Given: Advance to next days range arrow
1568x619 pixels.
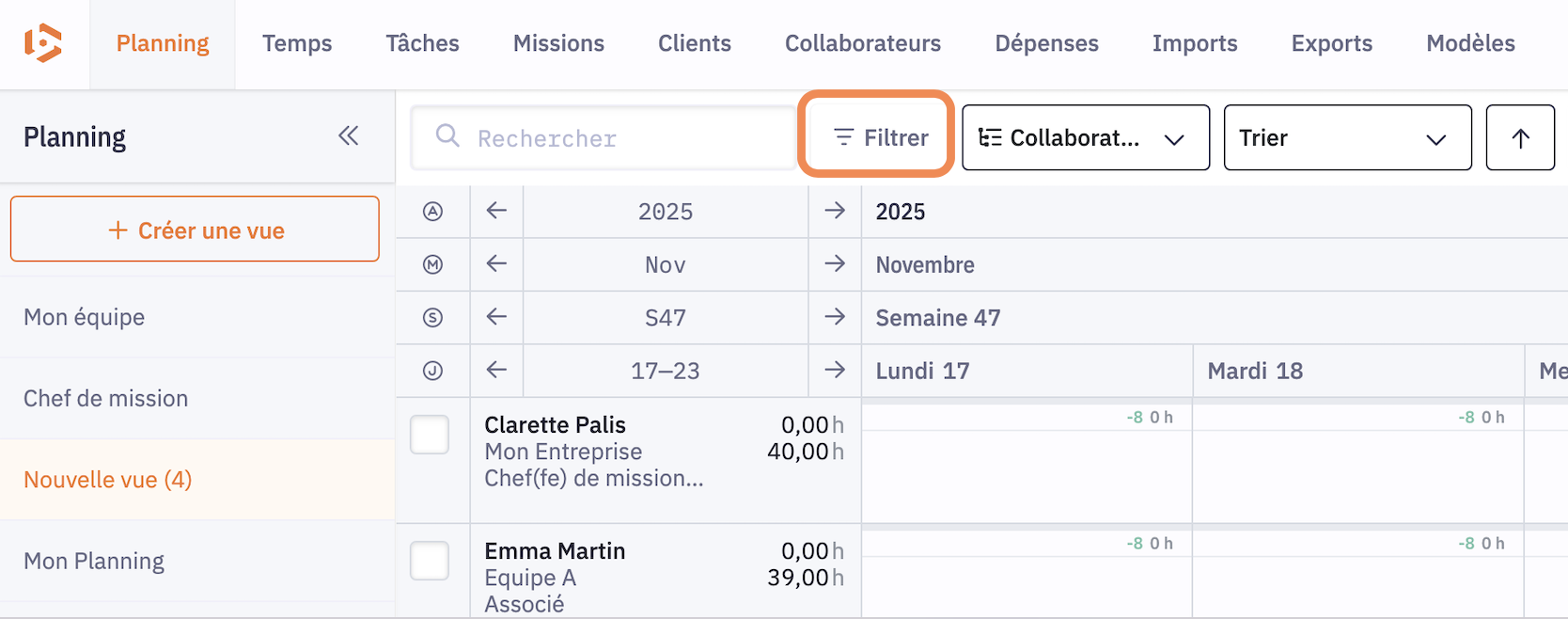Looking at the screenshot, I should pyautogui.click(x=835, y=371).
